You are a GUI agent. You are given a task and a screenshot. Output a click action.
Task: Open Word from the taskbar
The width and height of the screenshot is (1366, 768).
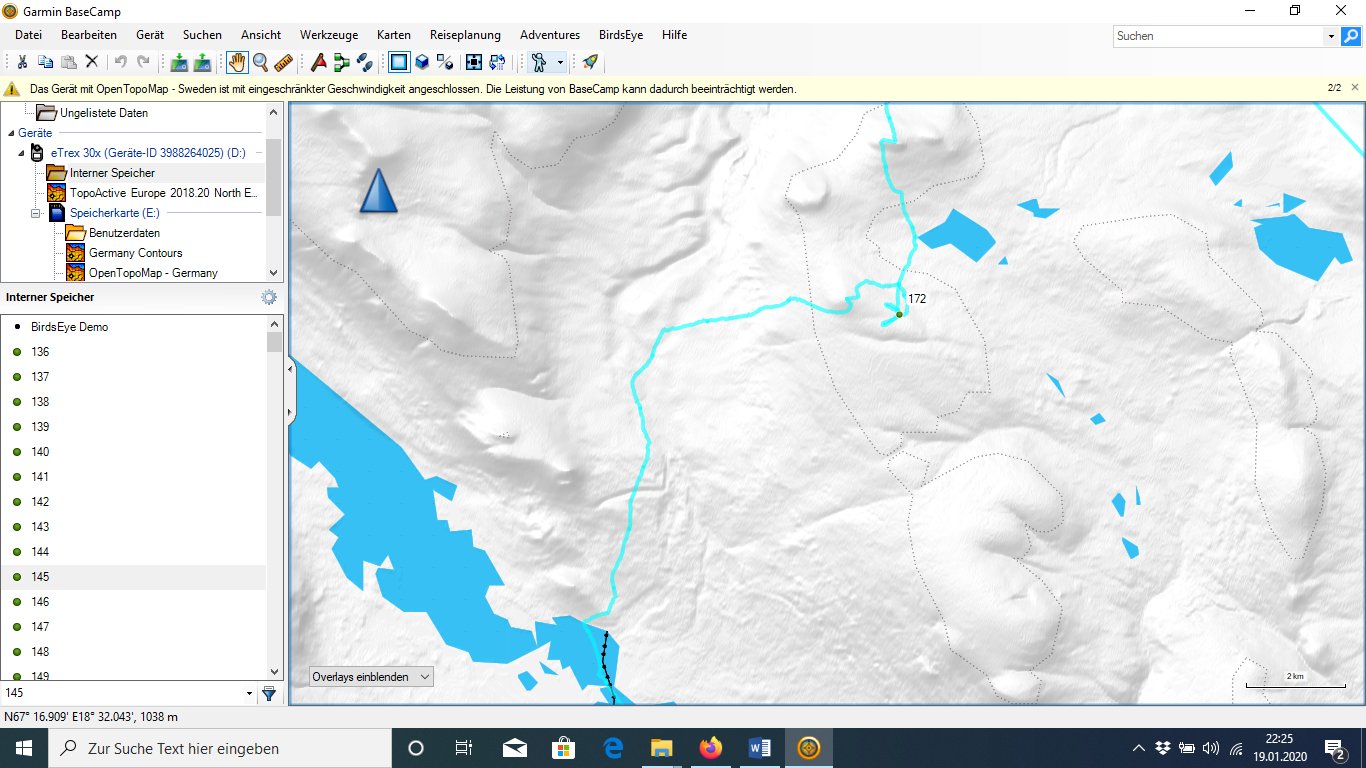pyautogui.click(x=760, y=748)
